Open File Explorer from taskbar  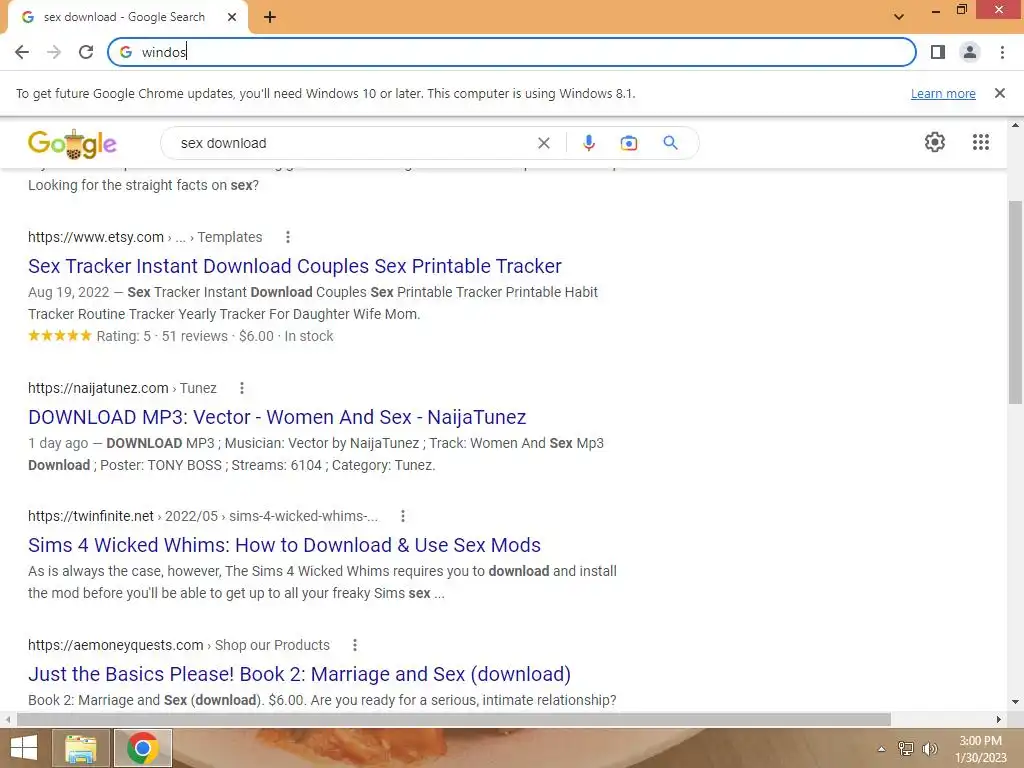[80, 748]
